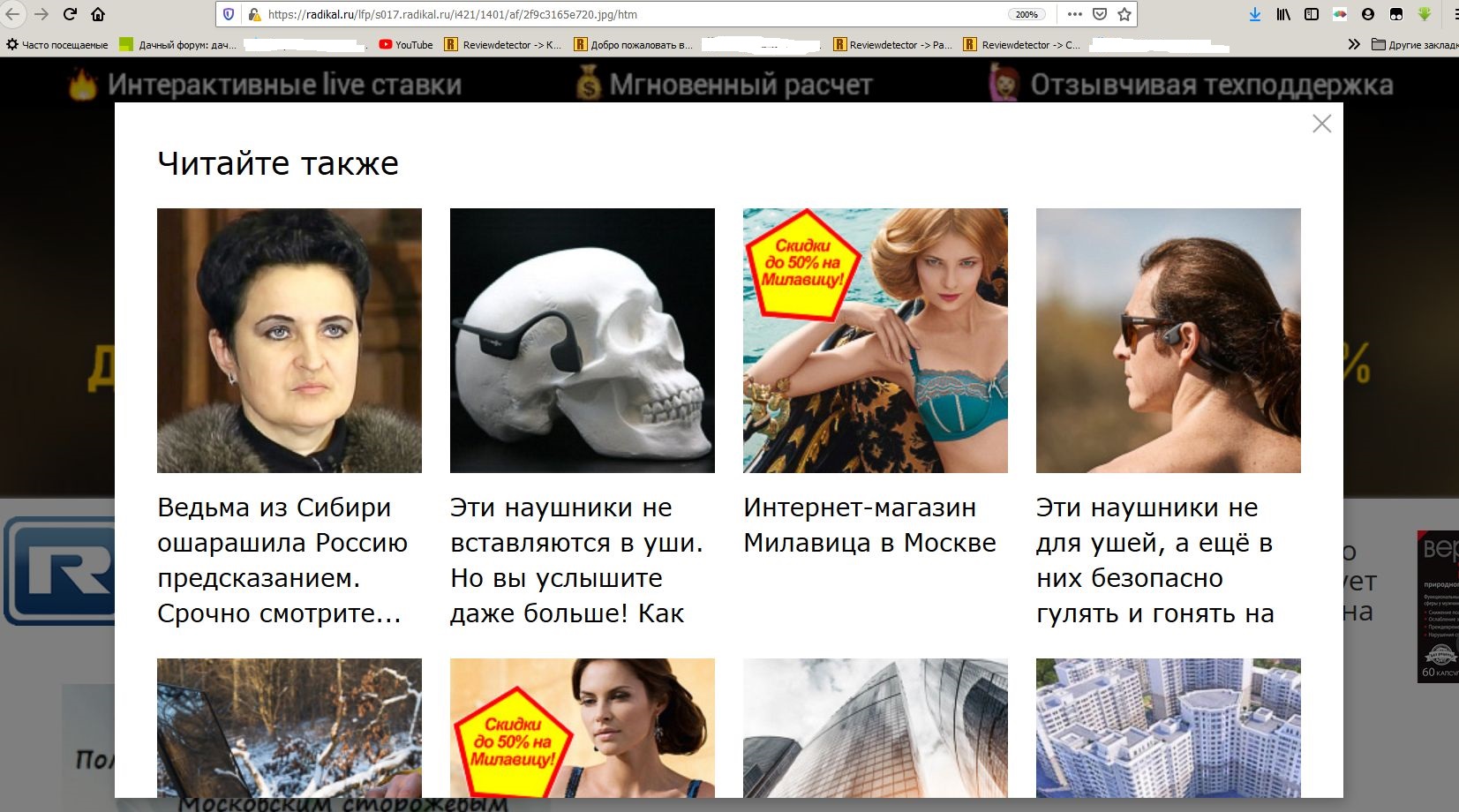The image size is (1459, 812).
Task: Open the glass skyscraper thumbnail
Action: click(x=876, y=728)
